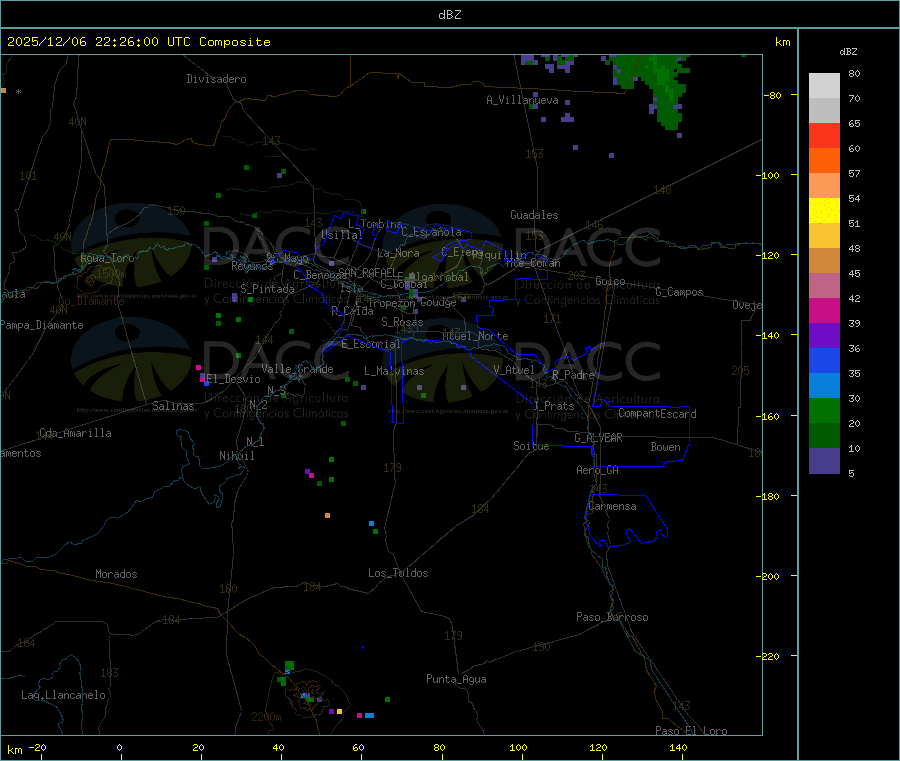
Task: Click the 'Morados' map label
Action: click(x=117, y=574)
